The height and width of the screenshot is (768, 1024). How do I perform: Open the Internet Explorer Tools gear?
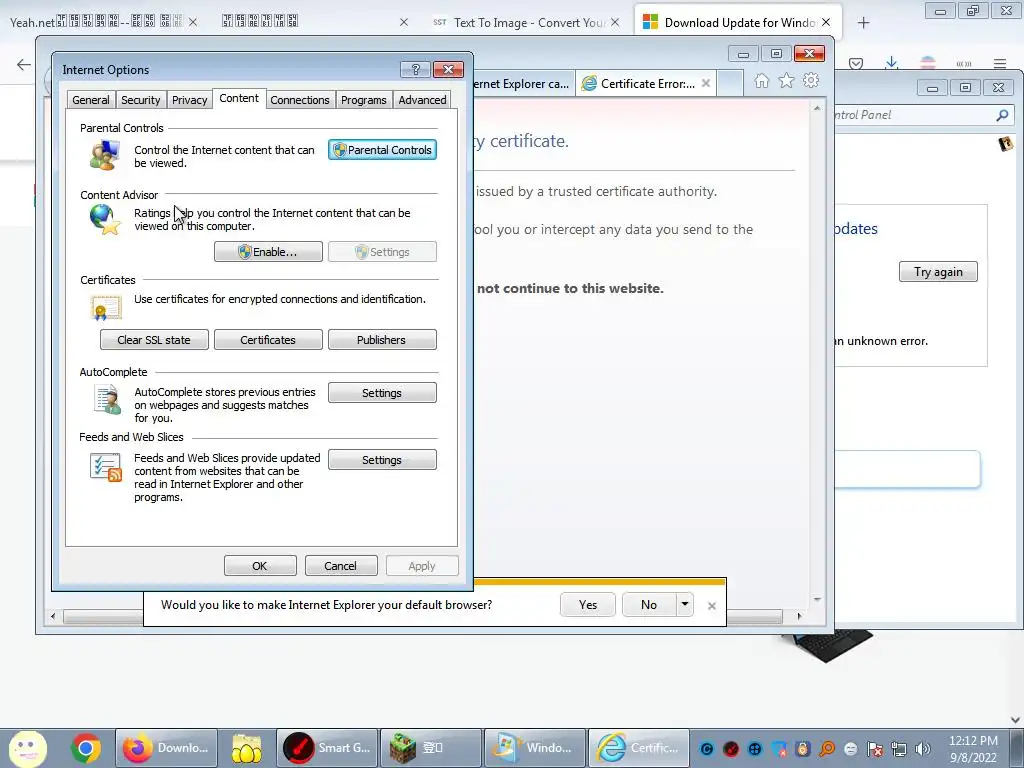tap(811, 81)
